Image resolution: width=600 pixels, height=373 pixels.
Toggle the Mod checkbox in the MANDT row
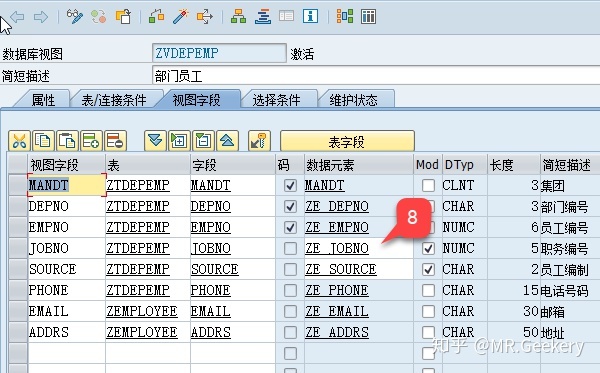pyautogui.click(x=428, y=186)
